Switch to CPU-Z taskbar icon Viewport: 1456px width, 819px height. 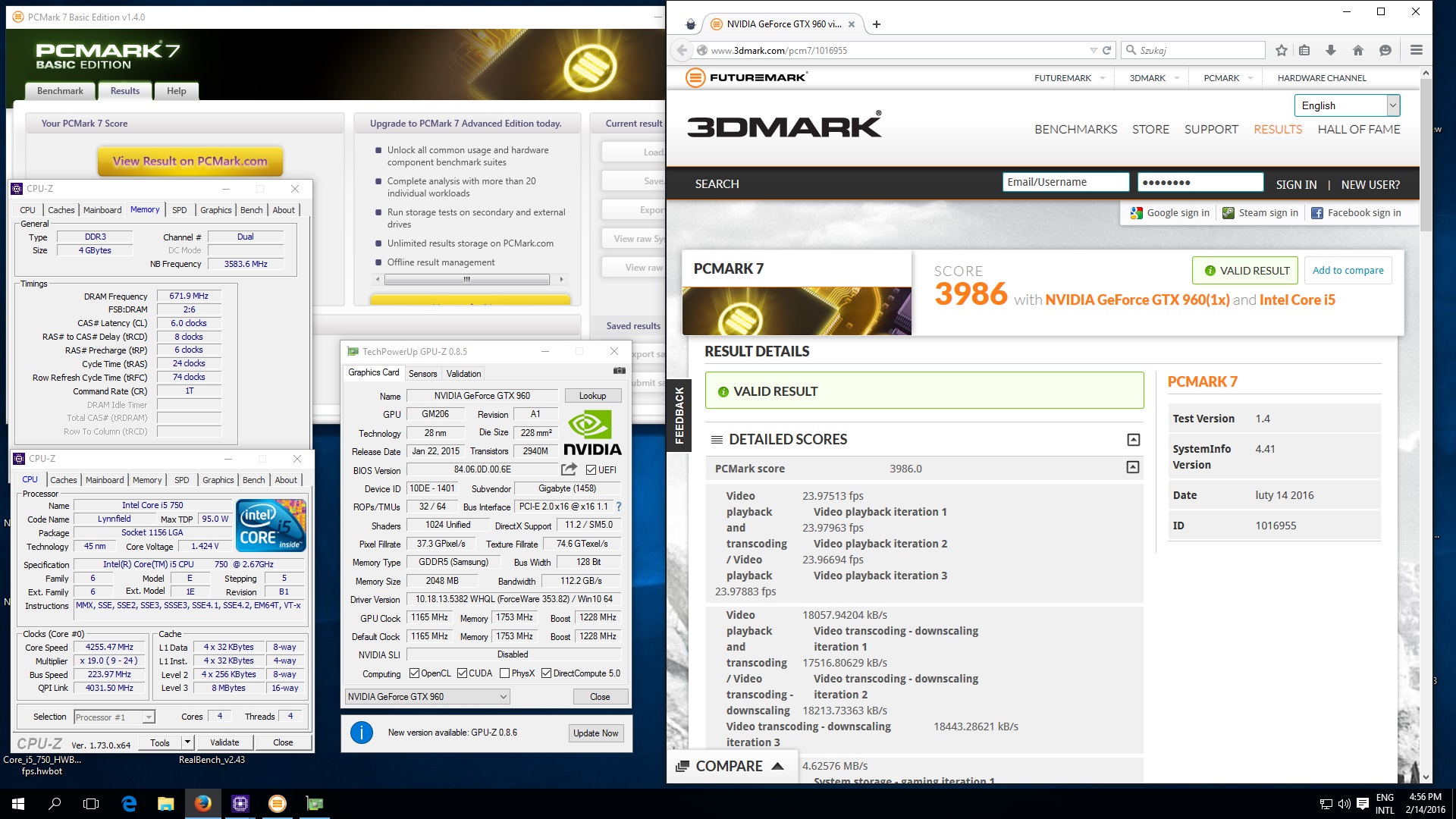(240, 804)
